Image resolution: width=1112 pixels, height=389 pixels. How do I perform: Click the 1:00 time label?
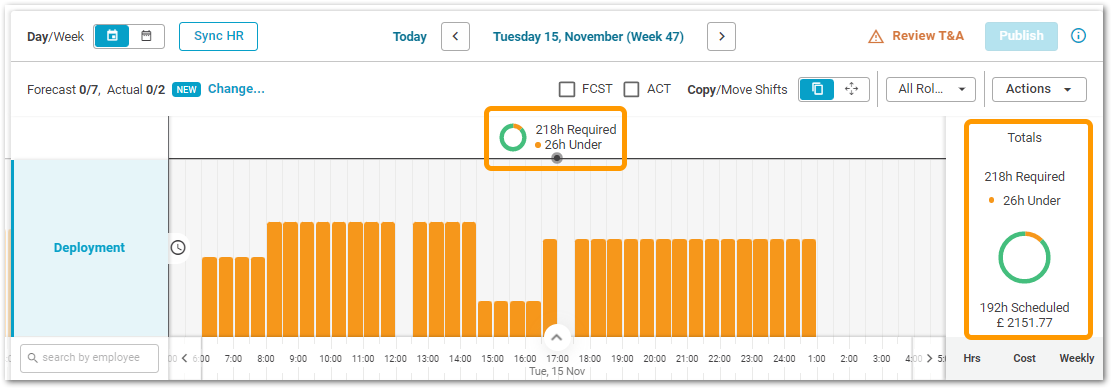click(816, 359)
